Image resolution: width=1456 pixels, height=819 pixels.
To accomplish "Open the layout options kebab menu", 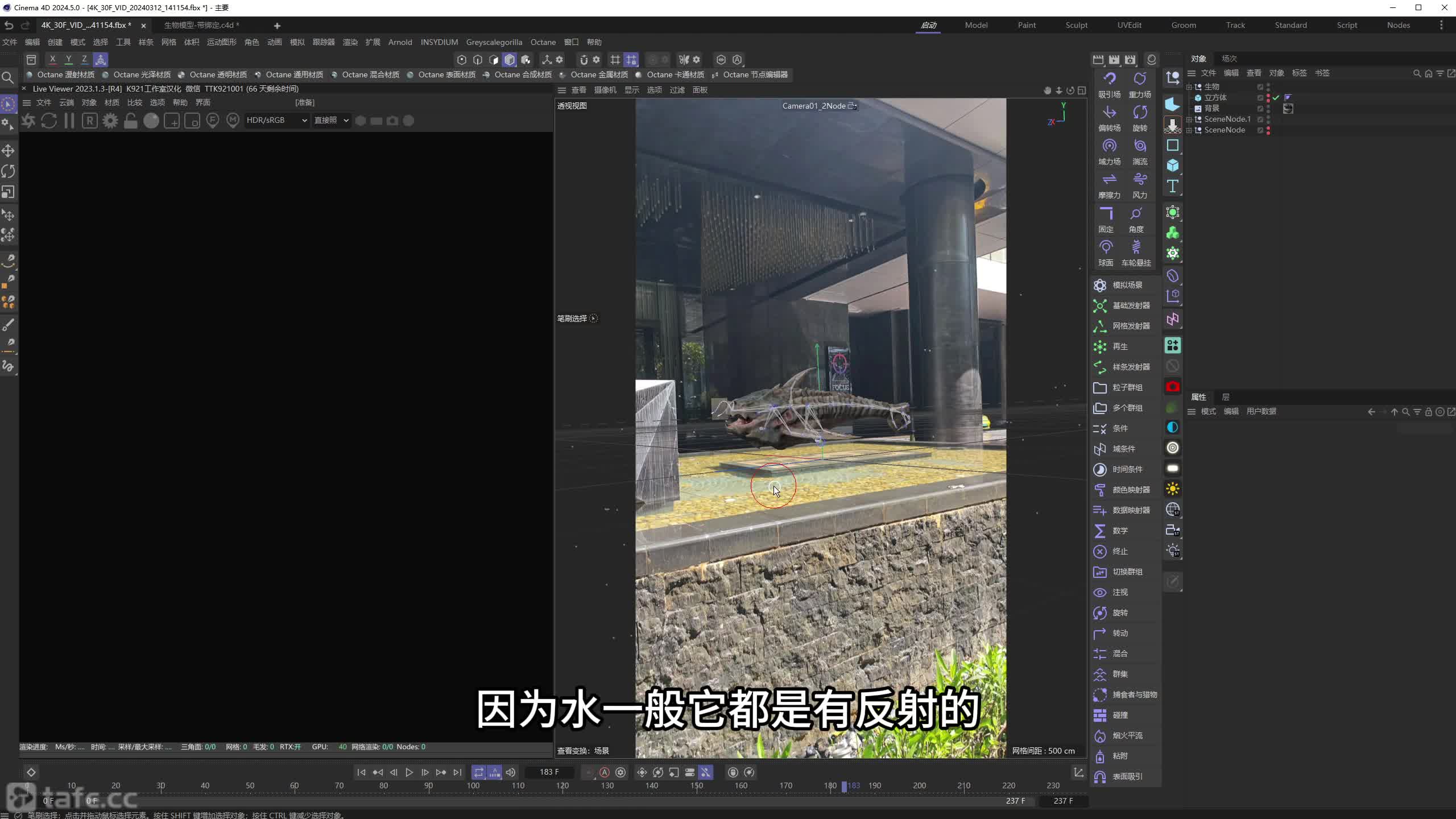I will click(1441, 25).
